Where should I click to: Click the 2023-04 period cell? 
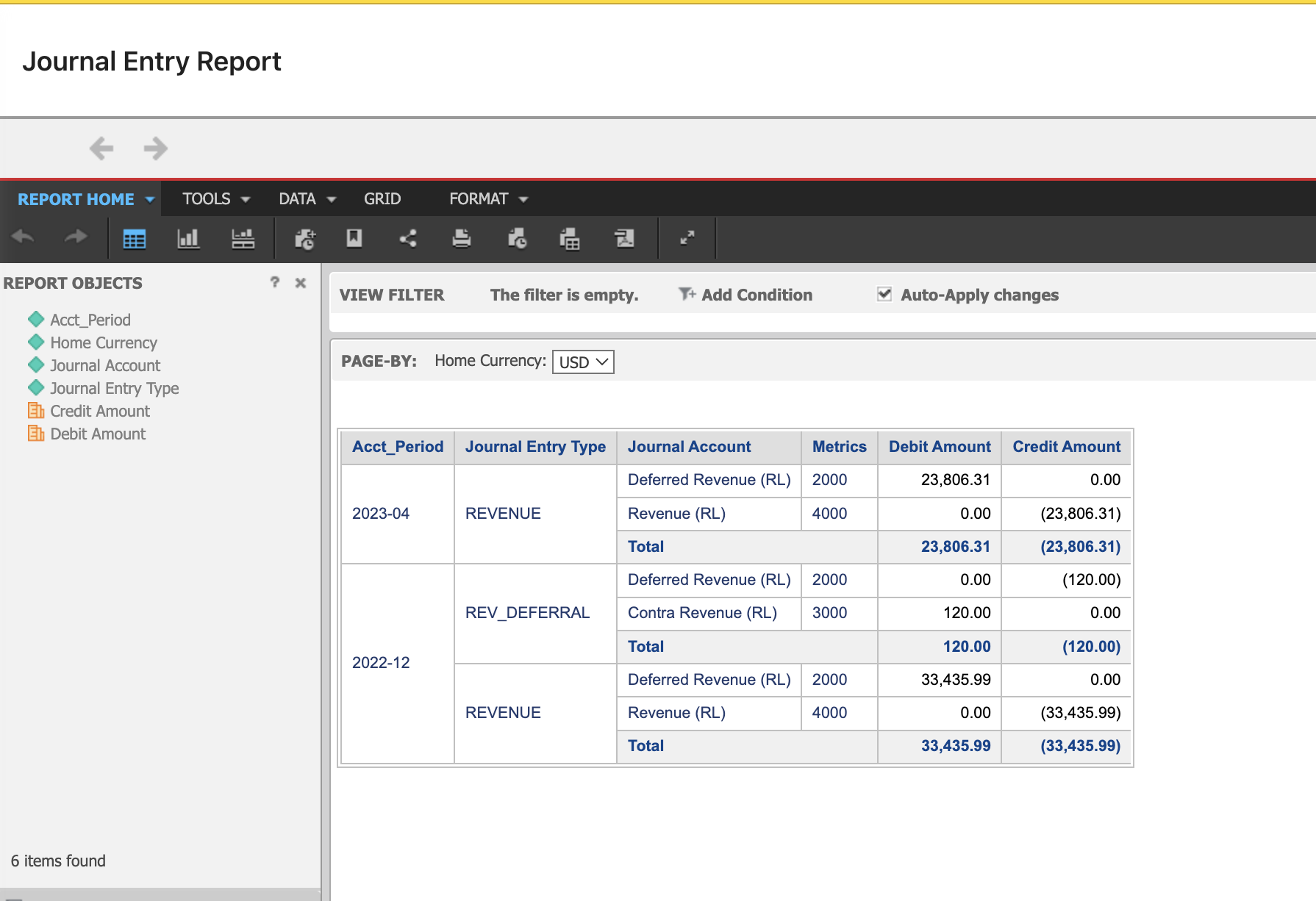tap(398, 514)
